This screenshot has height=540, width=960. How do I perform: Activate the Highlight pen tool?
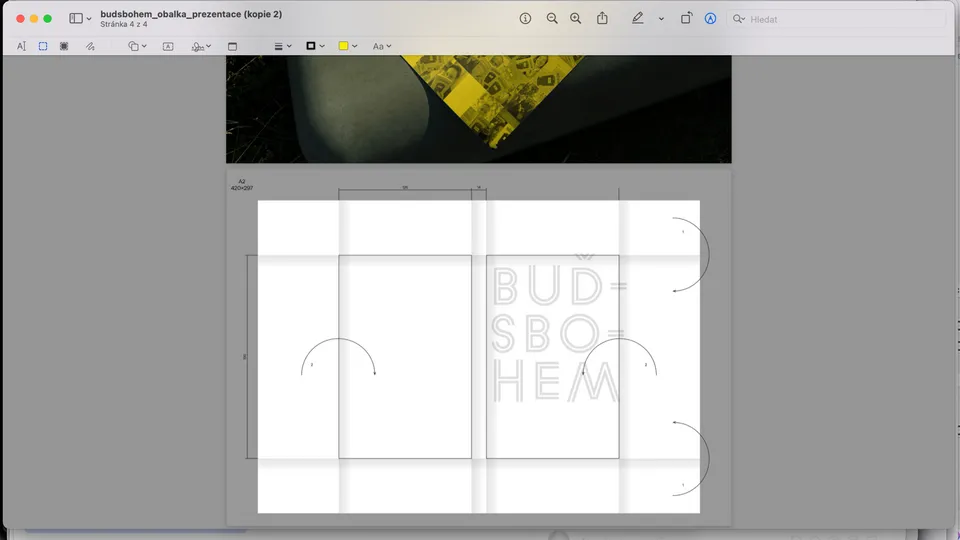coord(637,19)
